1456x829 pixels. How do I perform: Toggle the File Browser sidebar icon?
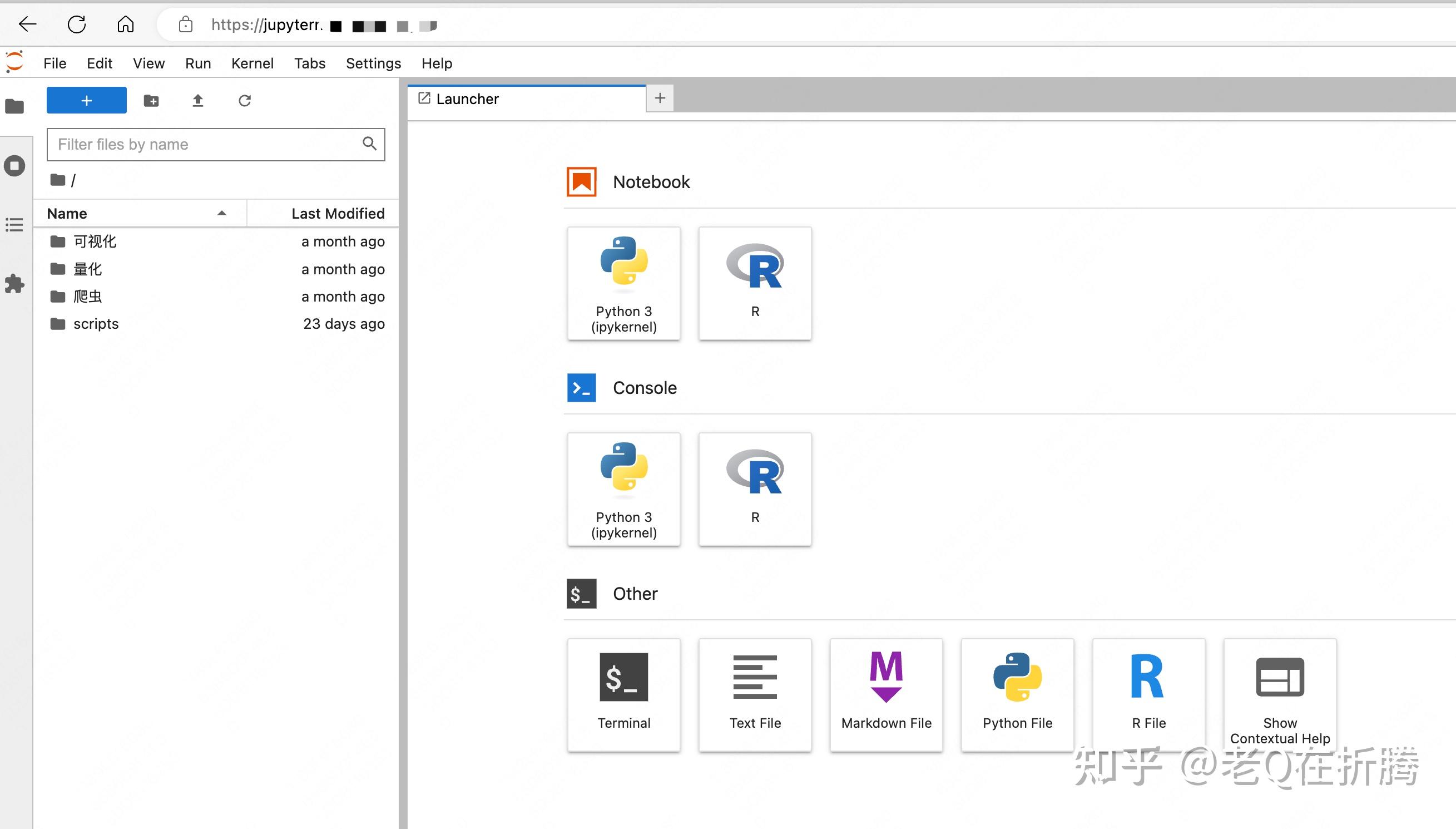15,106
